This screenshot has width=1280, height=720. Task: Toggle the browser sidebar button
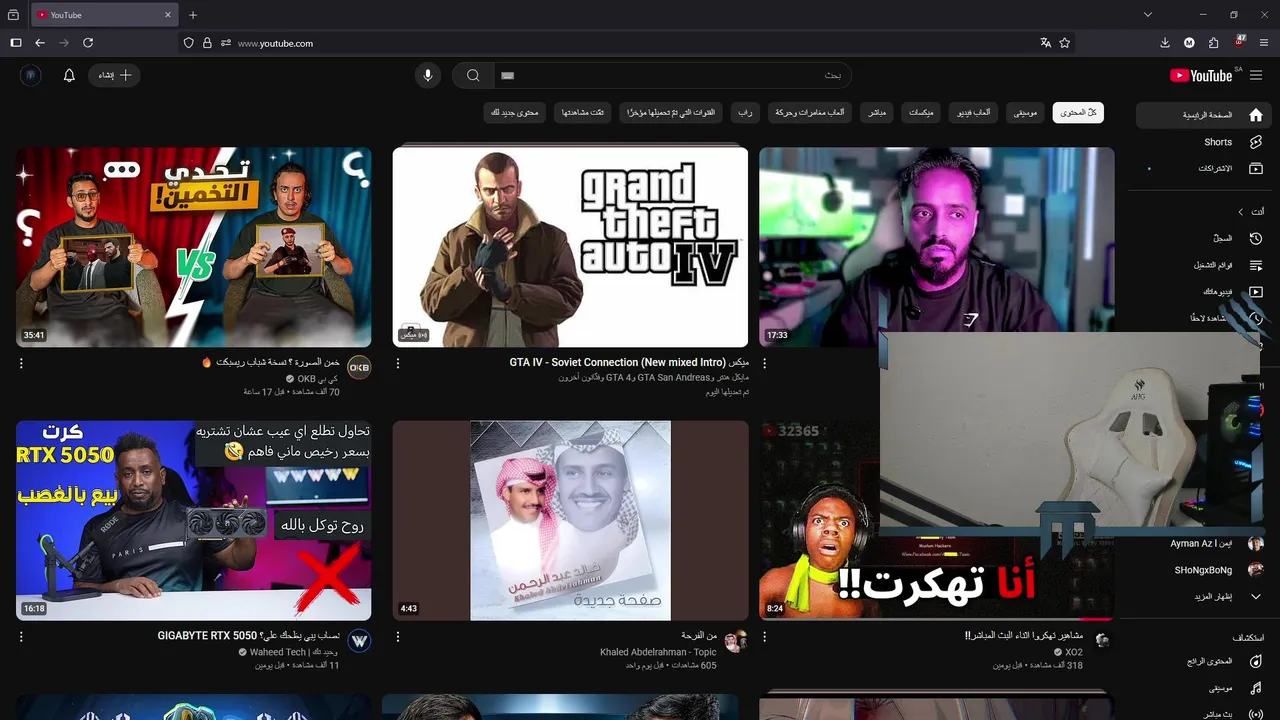pos(16,43)
